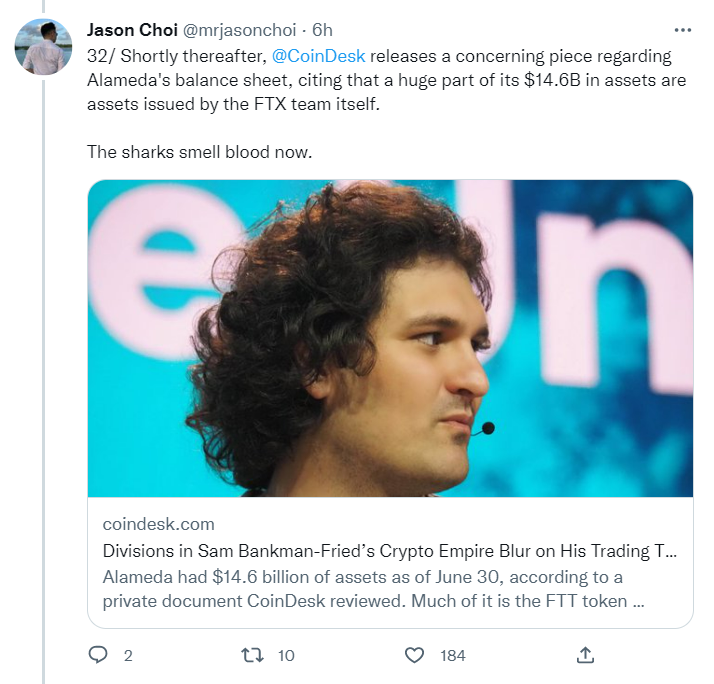Retweet this post using the arrows icon
Image resolution: width=714 pixels, height=684 pixels.
point(252,655)
